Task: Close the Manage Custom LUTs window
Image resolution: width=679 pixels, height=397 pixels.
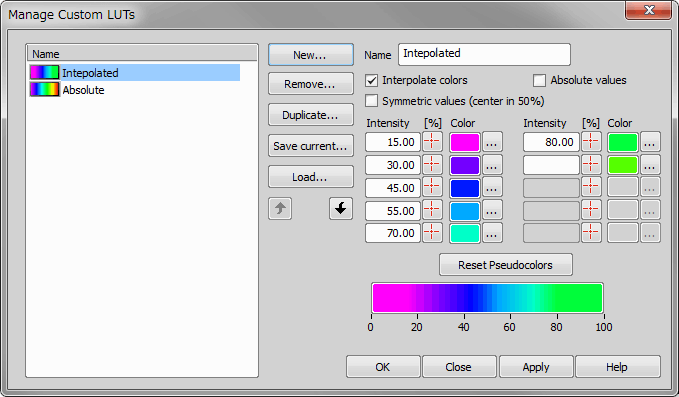Action: 648,10
